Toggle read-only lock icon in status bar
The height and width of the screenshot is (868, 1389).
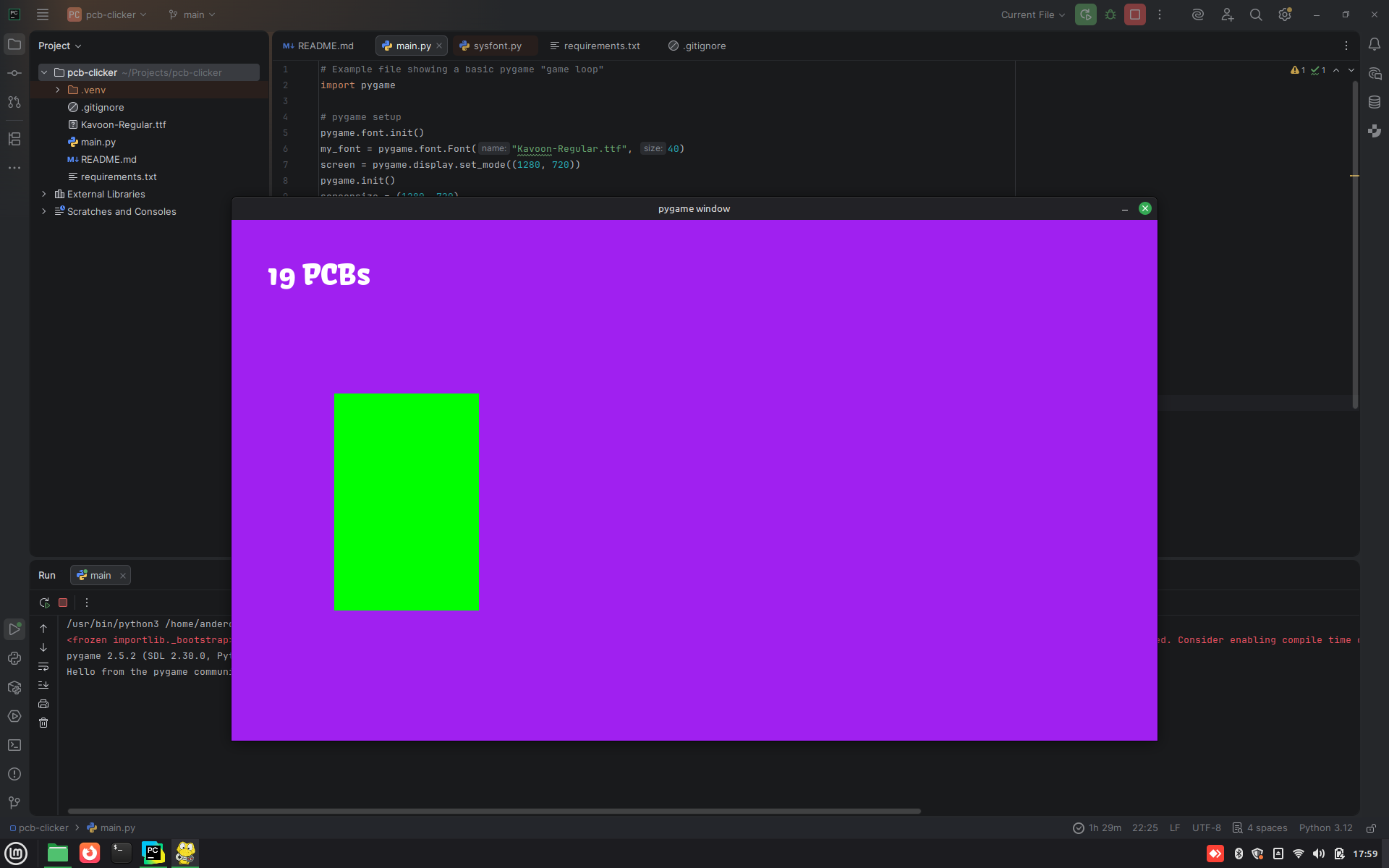(x=1371, y=827)
